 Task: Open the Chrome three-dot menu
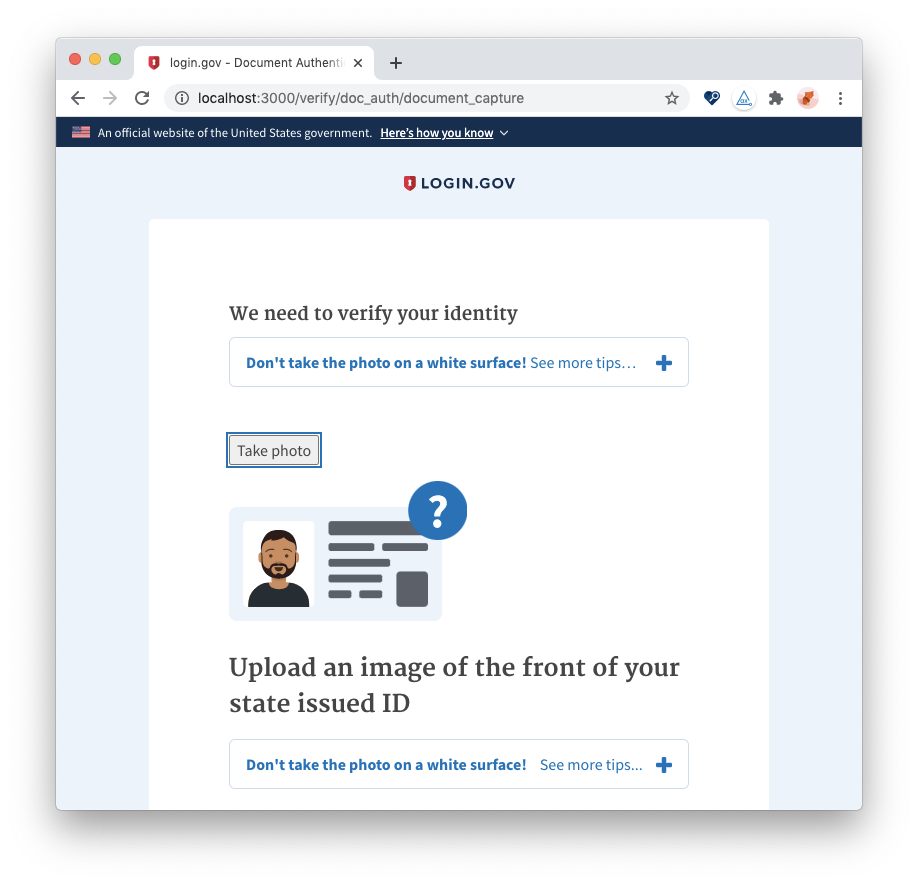click(840, 98)
